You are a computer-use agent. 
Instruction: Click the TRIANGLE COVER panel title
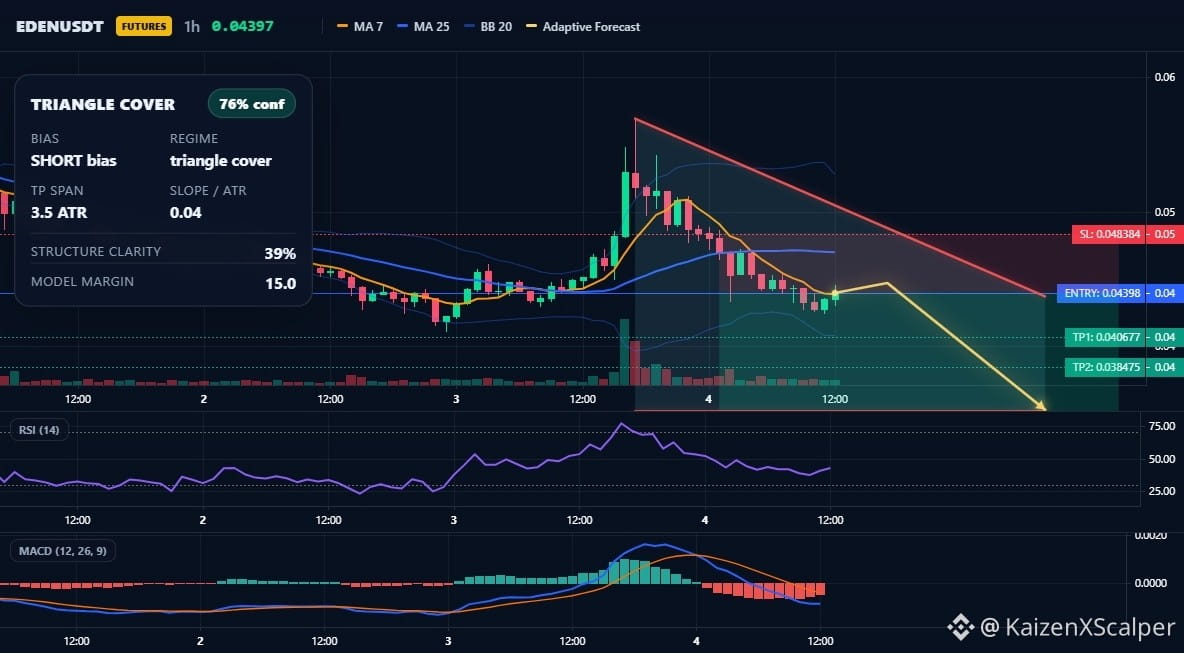103,104
